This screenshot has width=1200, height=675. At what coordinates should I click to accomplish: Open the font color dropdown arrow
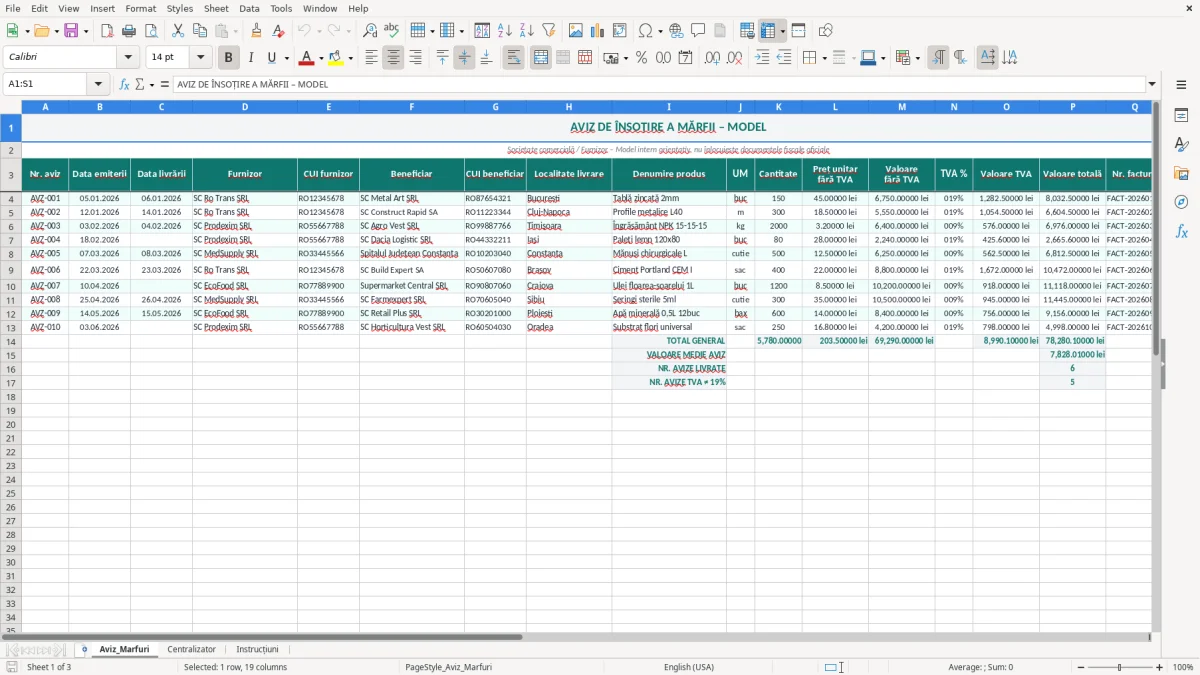(321, 58)
